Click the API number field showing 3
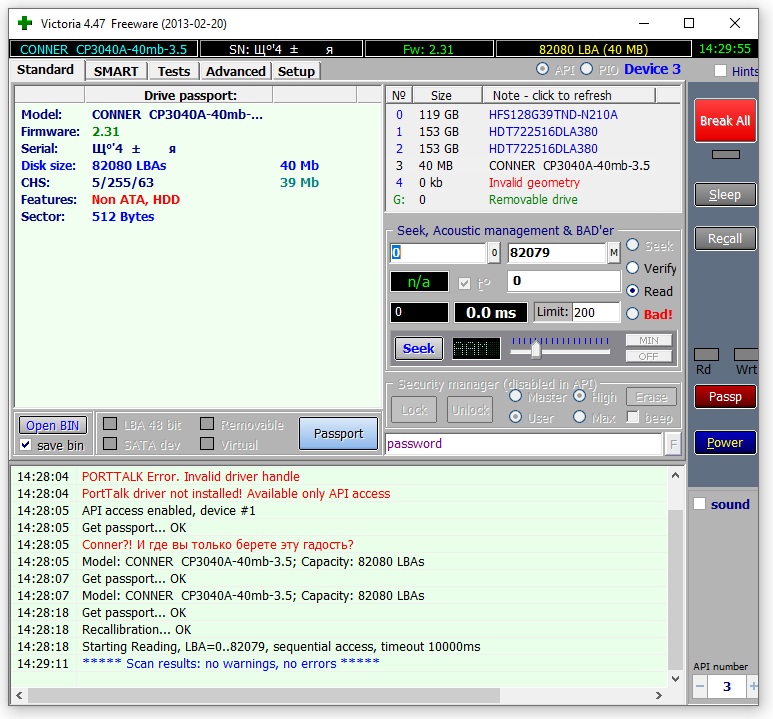The width and height of the screenshot is (773, 719). (727, 686)
